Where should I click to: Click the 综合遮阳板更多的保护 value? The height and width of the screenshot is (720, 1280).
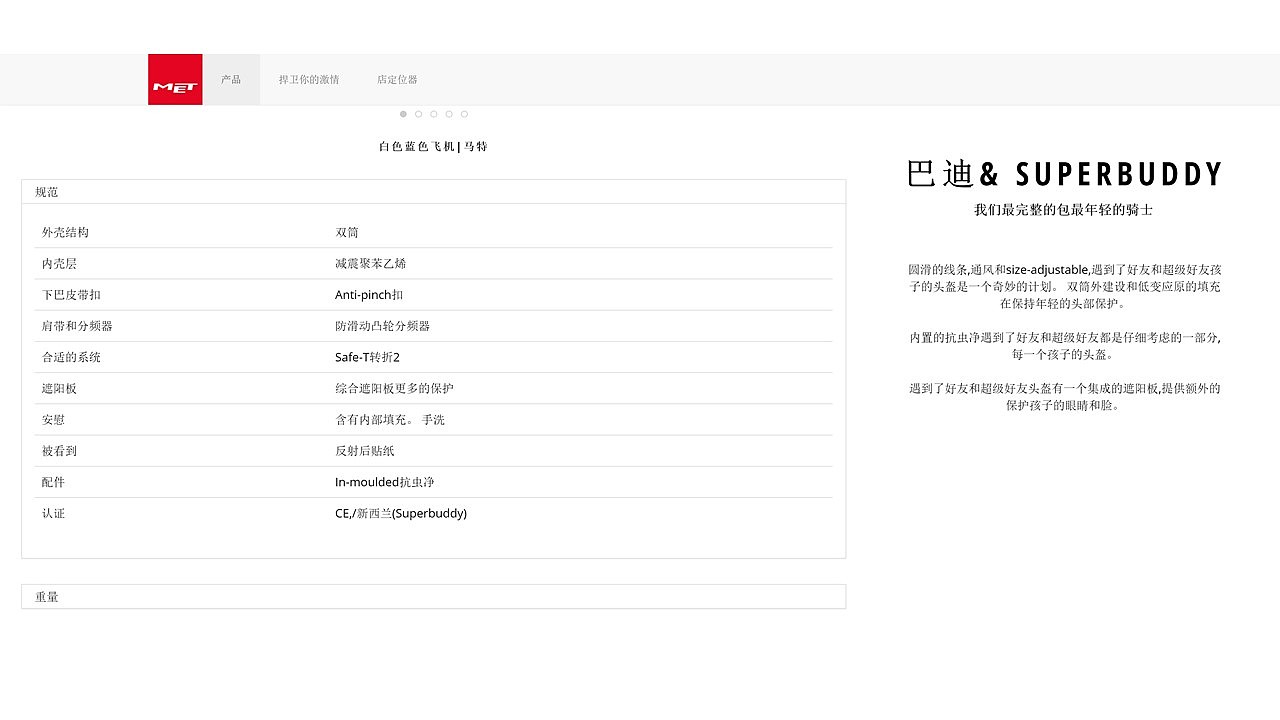coord(394,388)
